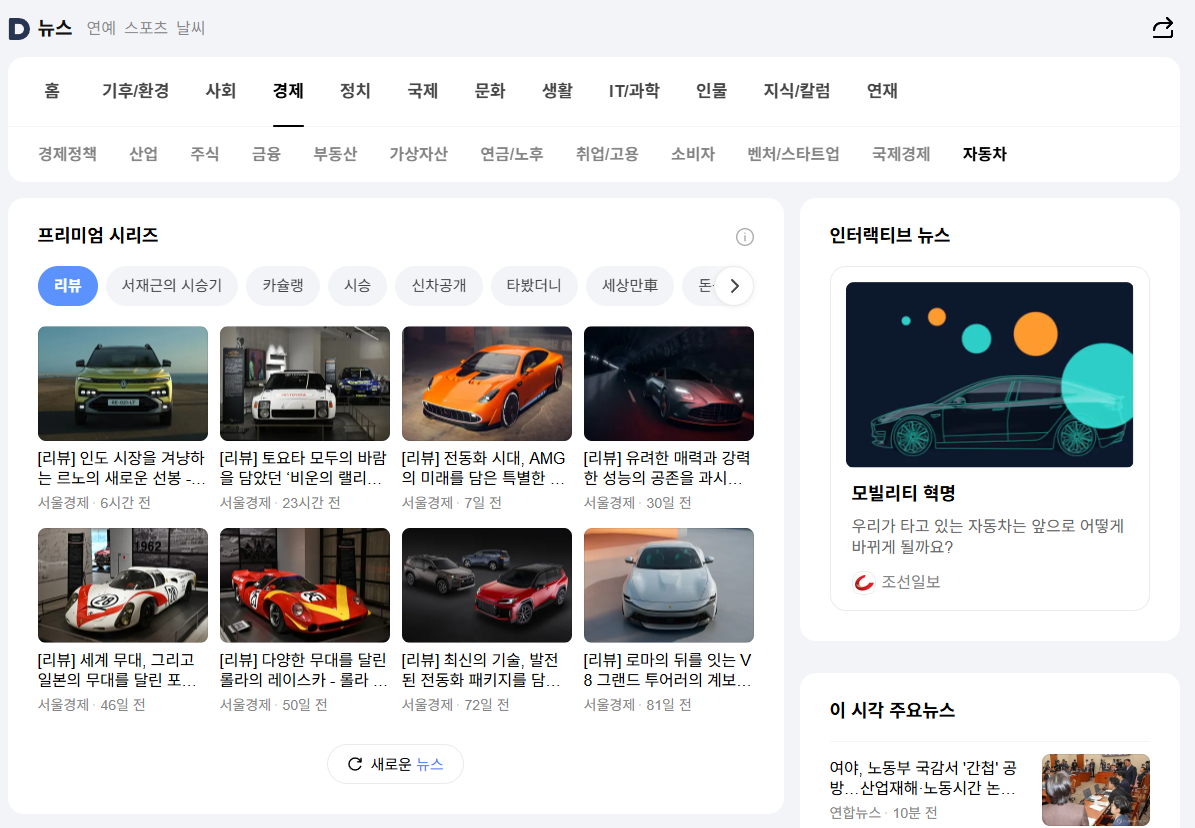Select the 국제 tab
The width and height of the screenshot is (1195, 828).
click(x=423, y=91)
